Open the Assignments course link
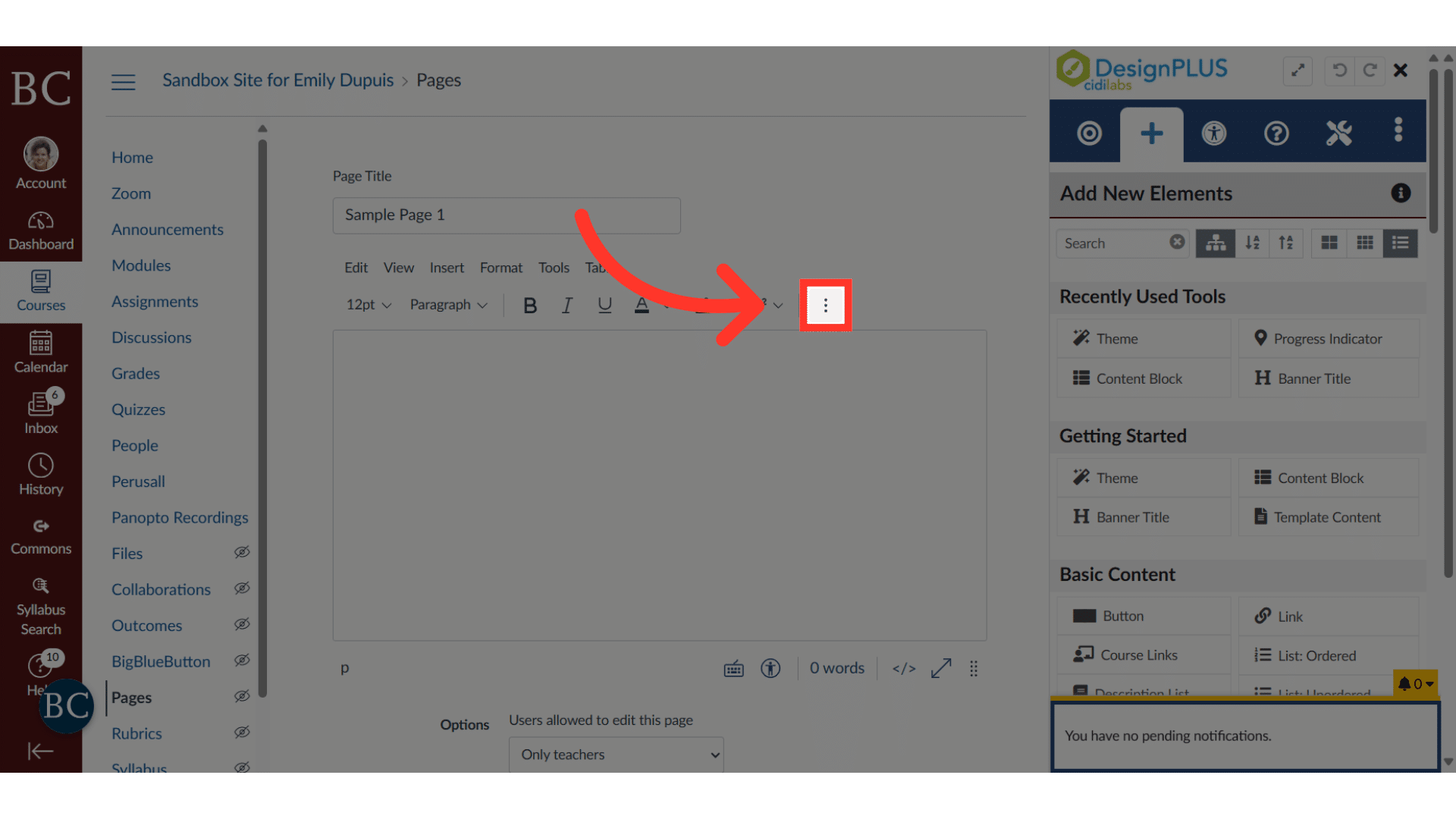The width and height of the screenshot is (1456, 819). [155, 301]
